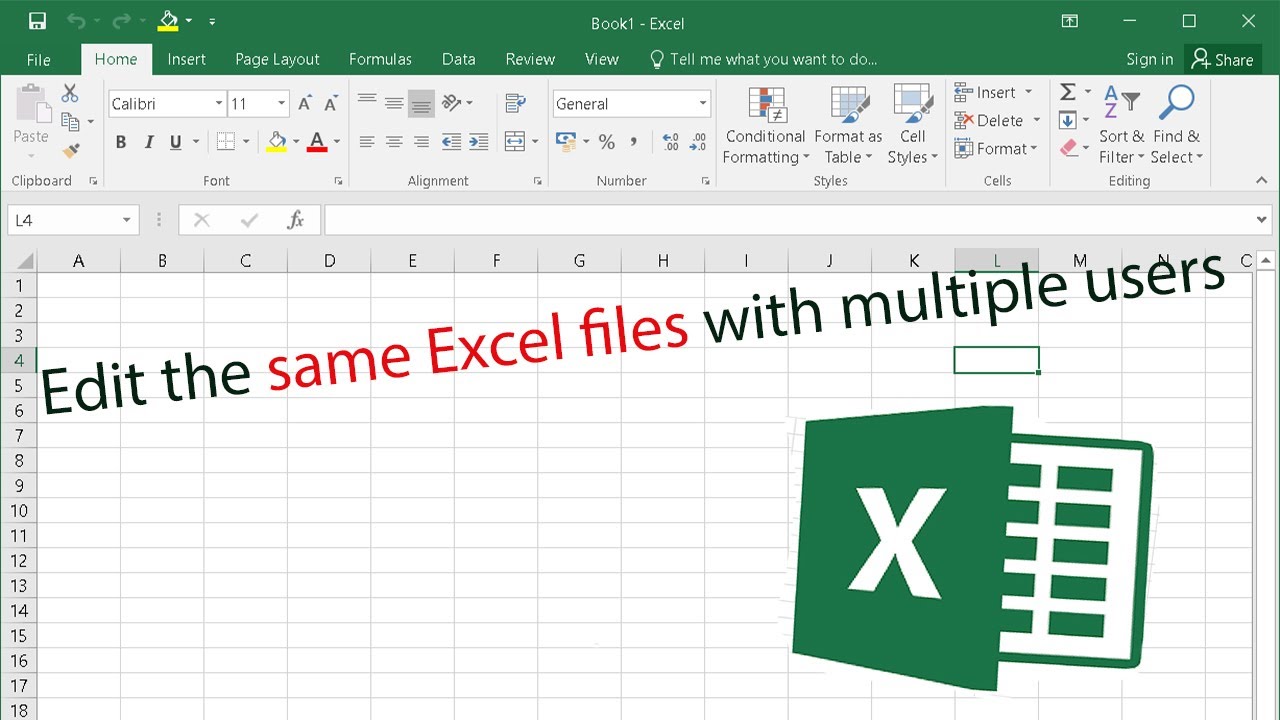The height and width of the screenshot is (720, 1280).
Task: Toggle Underline formatting
Action: [x=176, y=142]
